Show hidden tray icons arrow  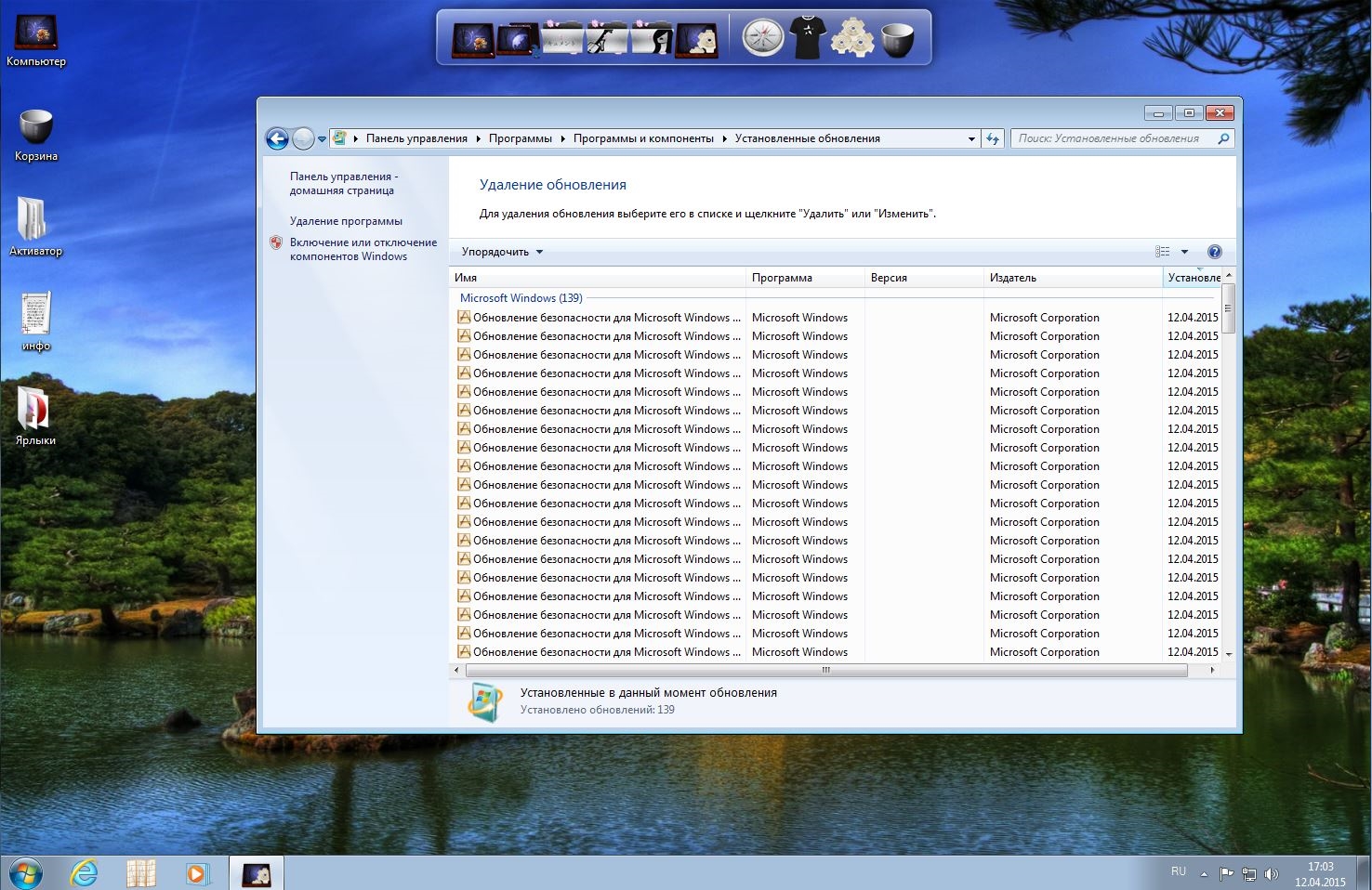coord(1204,873)
